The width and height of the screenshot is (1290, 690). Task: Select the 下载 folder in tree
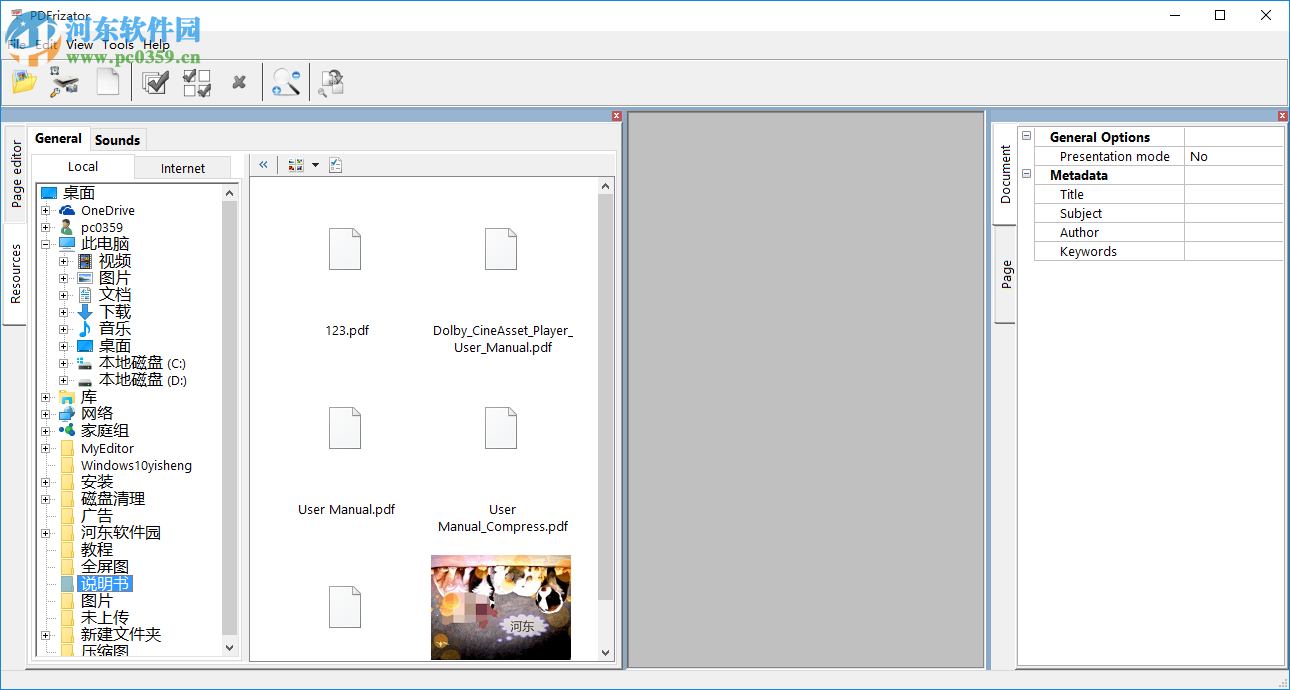pyautogui.click(x=115, y=312)
